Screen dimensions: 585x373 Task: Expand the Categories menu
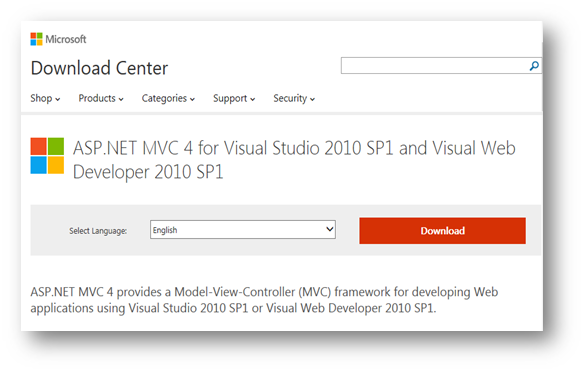(x=168, y=98)
